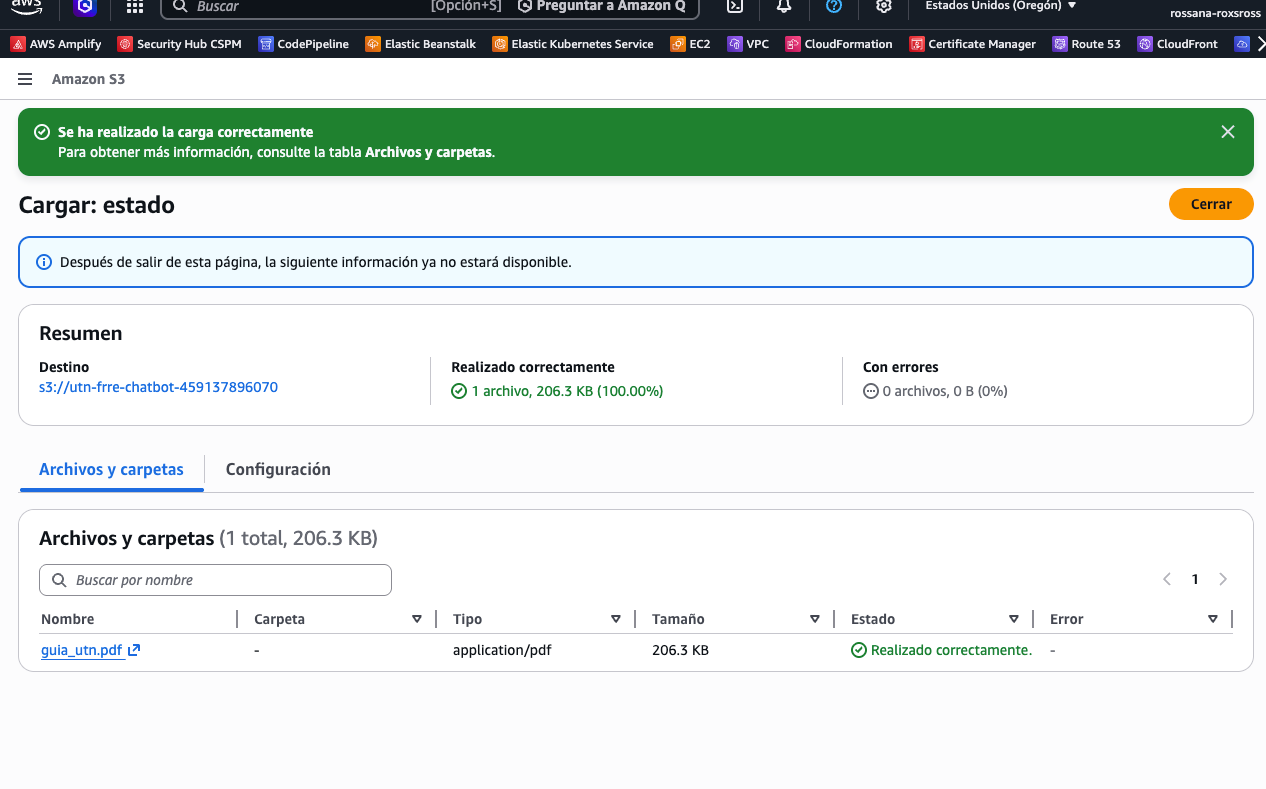
Task: Sort by the Nombre column header
Action: coord(67,619)
